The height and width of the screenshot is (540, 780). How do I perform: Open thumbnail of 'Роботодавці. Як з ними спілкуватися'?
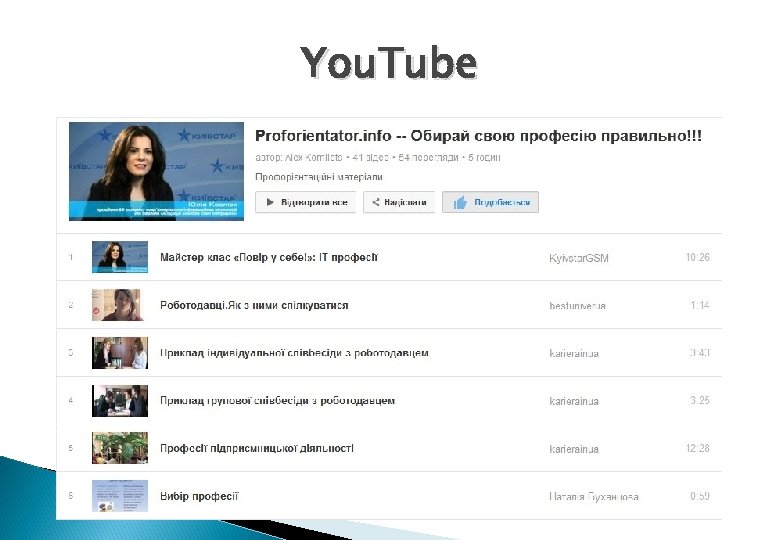point(120,305)
